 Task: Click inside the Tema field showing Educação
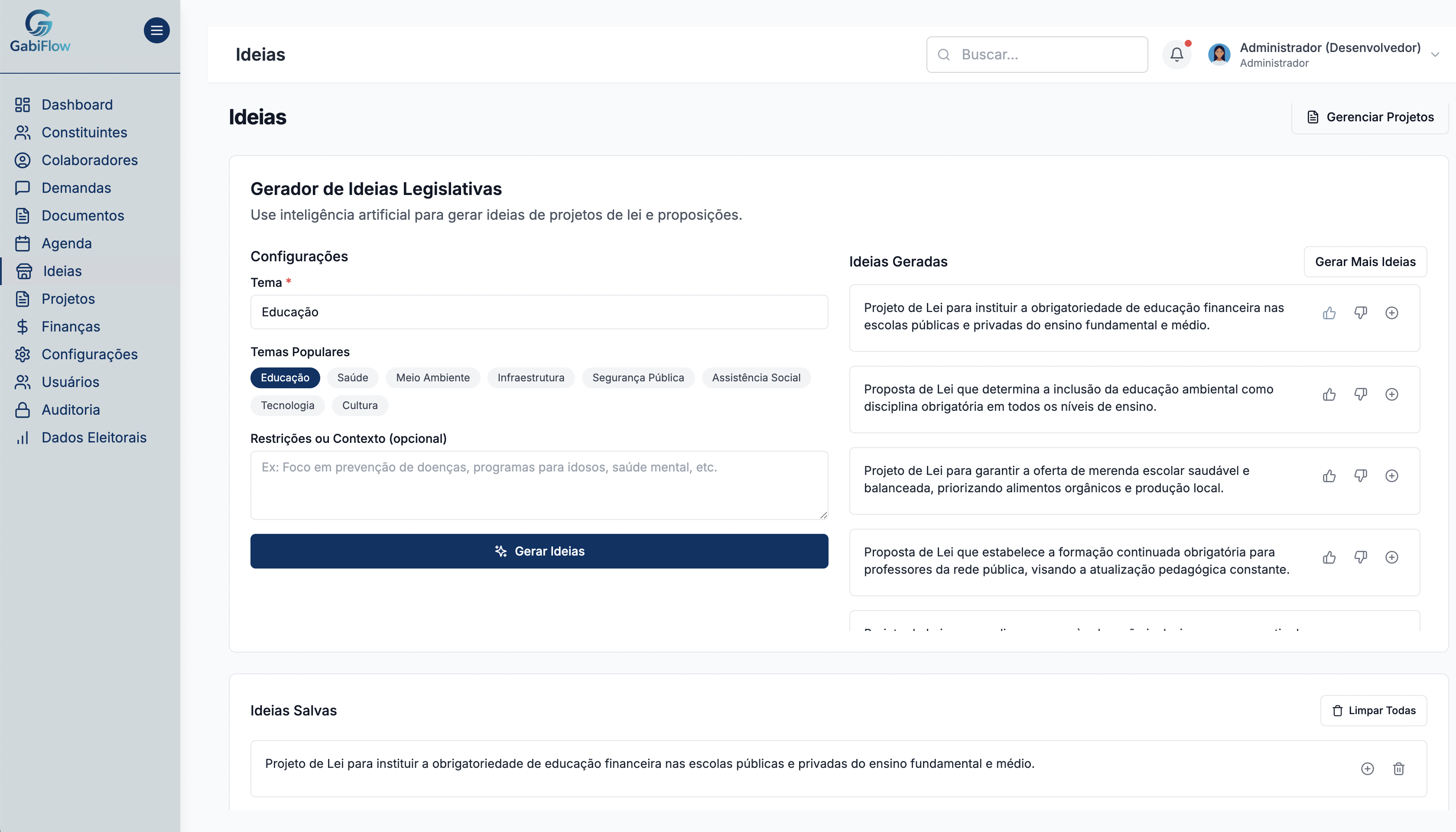539,312
